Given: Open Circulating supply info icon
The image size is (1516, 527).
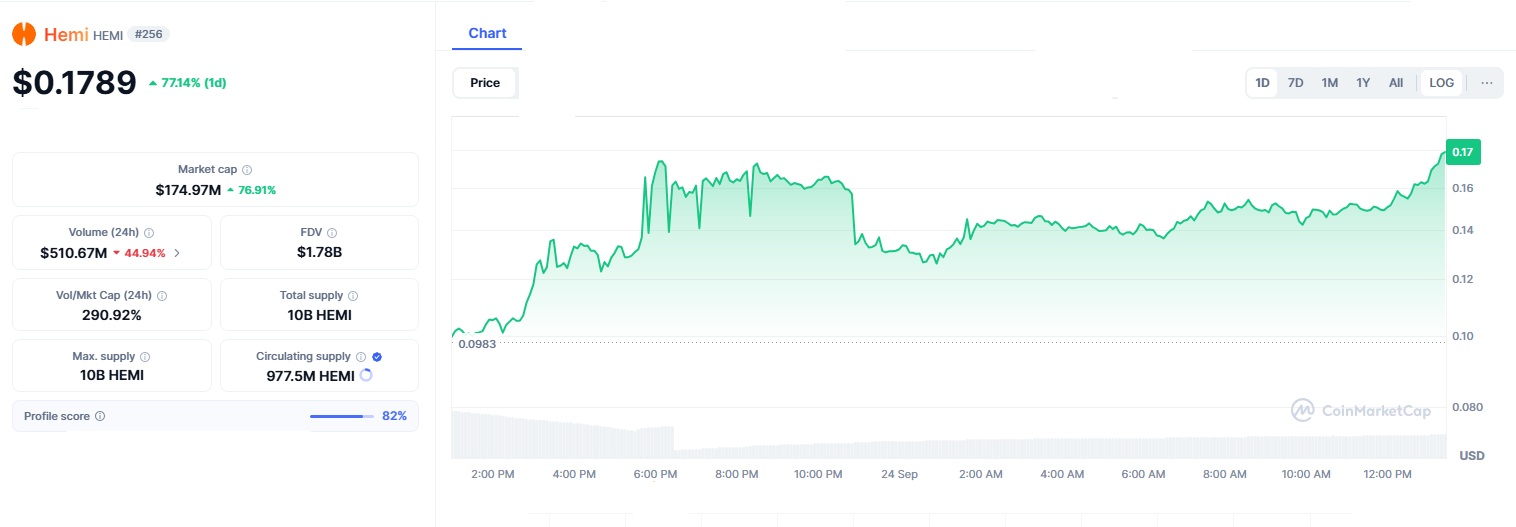Looking at the screenshot, I should point(361,357).
